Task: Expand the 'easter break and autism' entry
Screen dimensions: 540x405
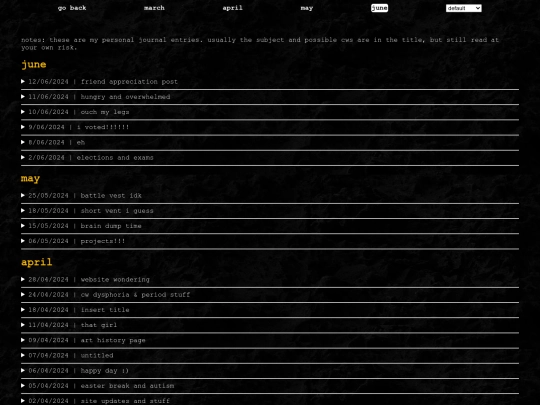Action: point(270,386)
